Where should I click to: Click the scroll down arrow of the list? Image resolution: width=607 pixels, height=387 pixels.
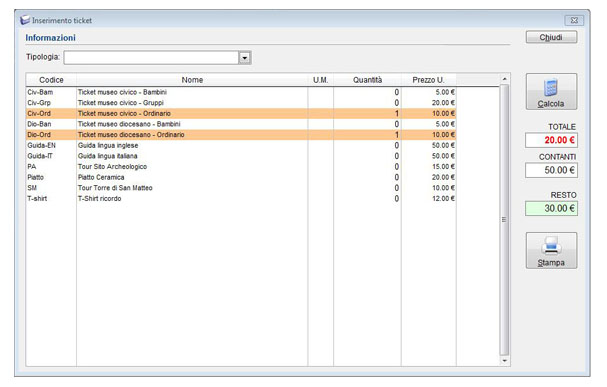click(504, 361)
